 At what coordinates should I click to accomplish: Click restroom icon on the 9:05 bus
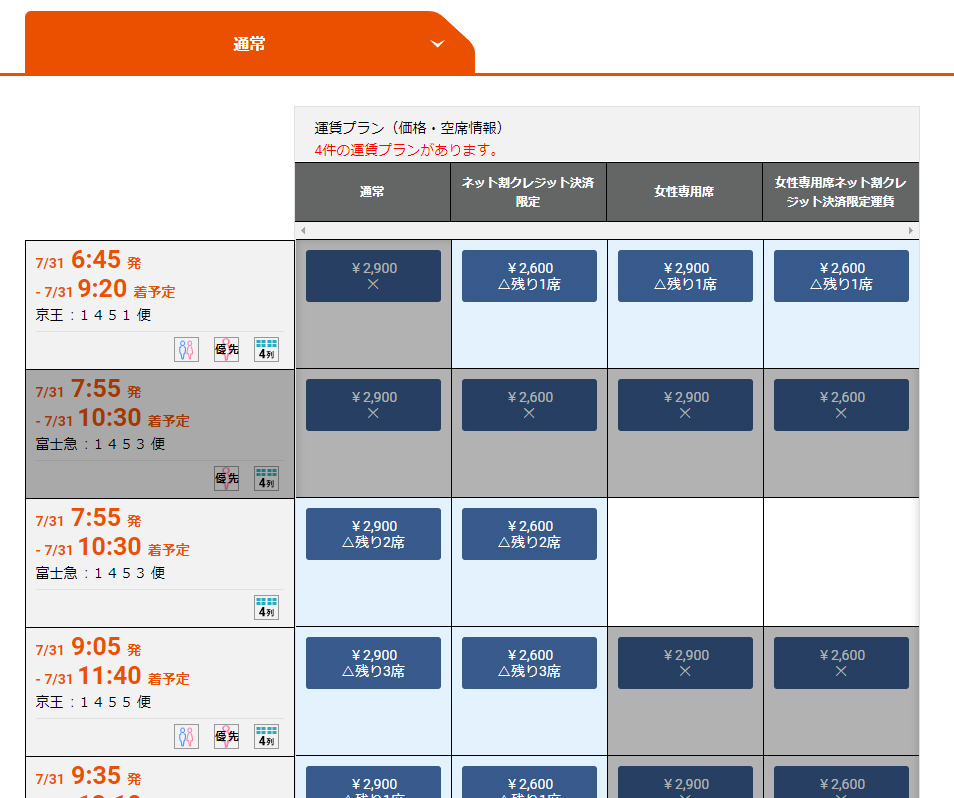186,736
